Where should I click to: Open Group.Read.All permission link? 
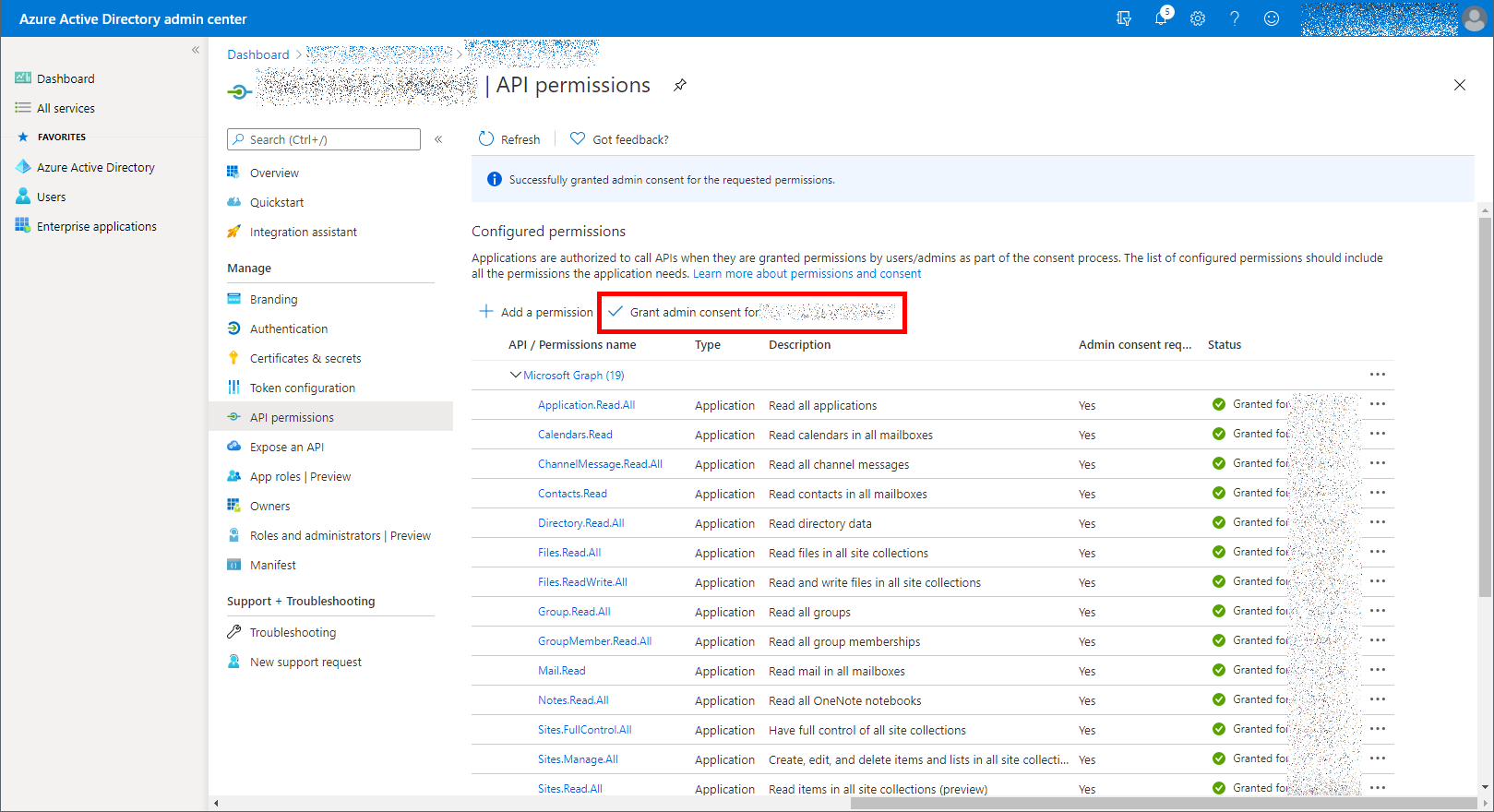[x=574, y=612]
